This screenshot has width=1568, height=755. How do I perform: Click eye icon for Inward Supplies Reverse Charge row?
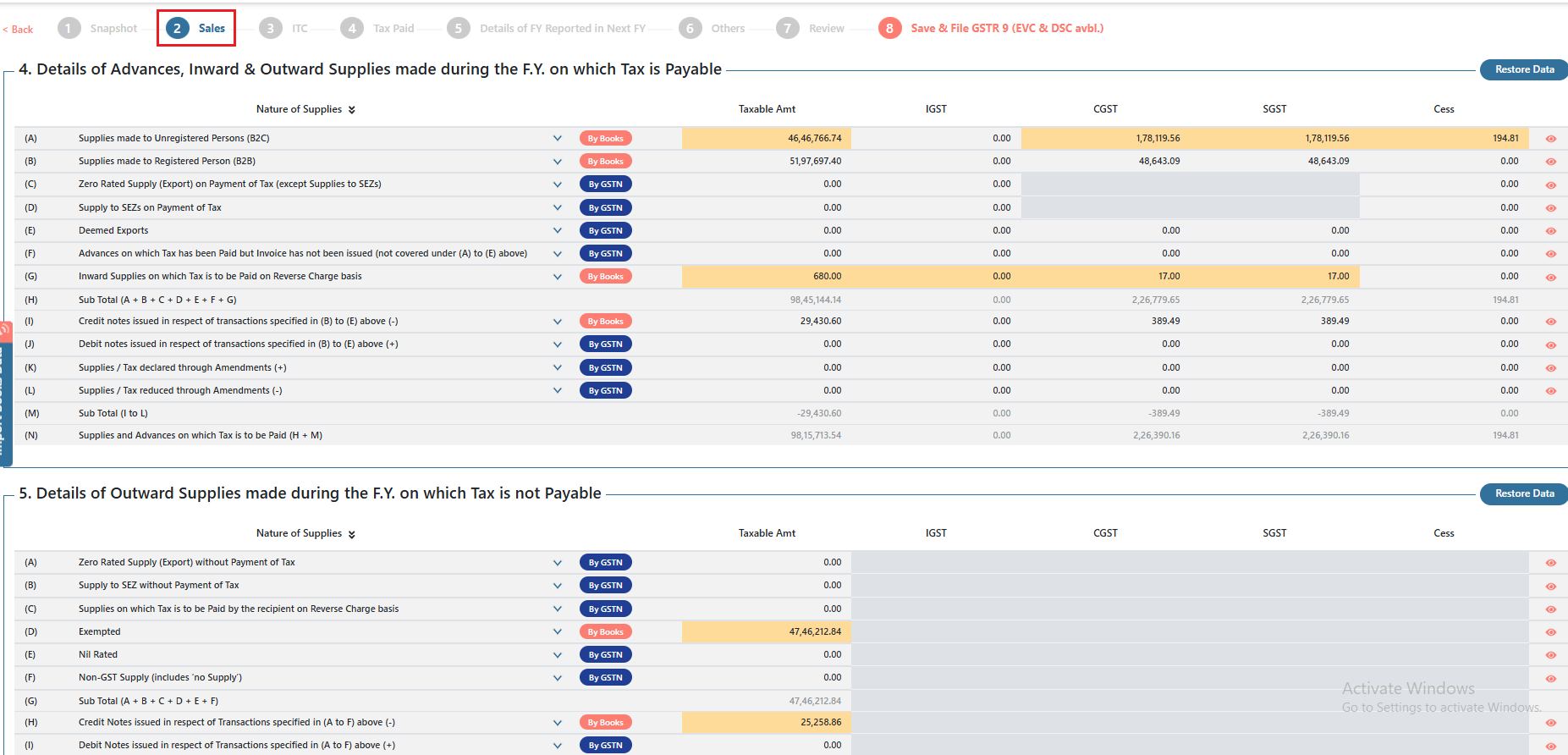(1550, 278)
